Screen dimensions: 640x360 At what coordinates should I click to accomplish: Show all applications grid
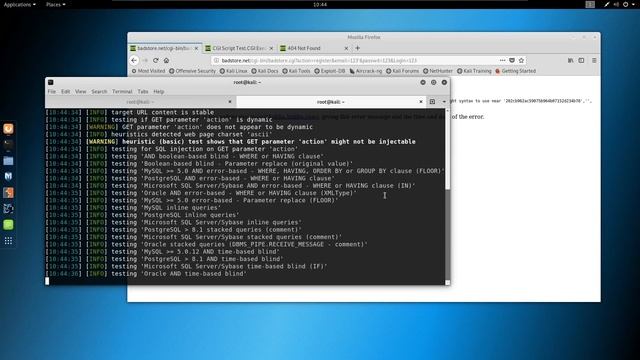[8, 241]
